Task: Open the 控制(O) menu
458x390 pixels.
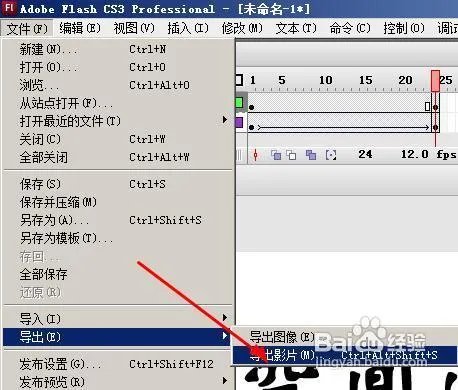Action: coord(404,28)
